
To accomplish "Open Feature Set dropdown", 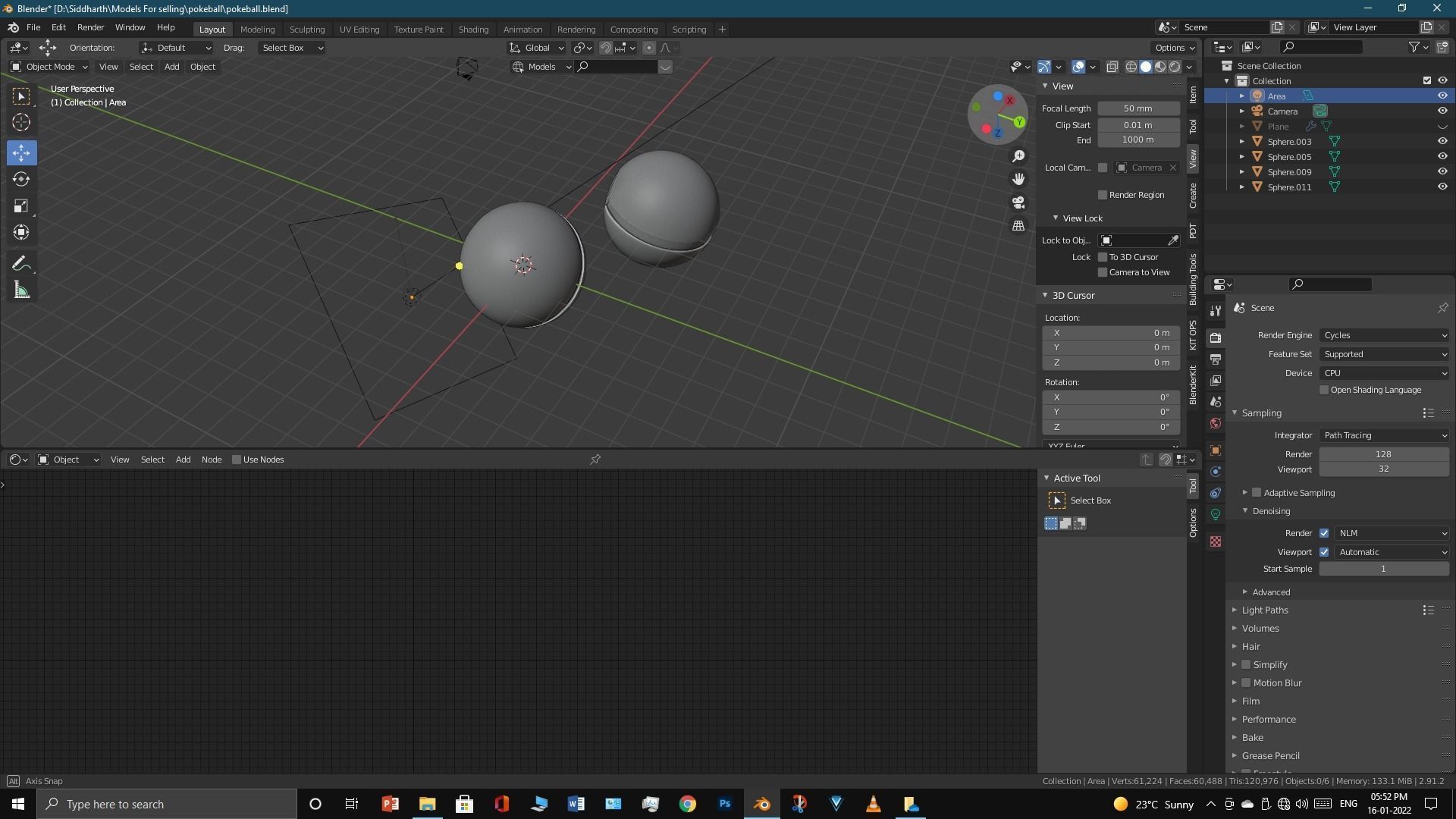I will tap(1385, 354).
